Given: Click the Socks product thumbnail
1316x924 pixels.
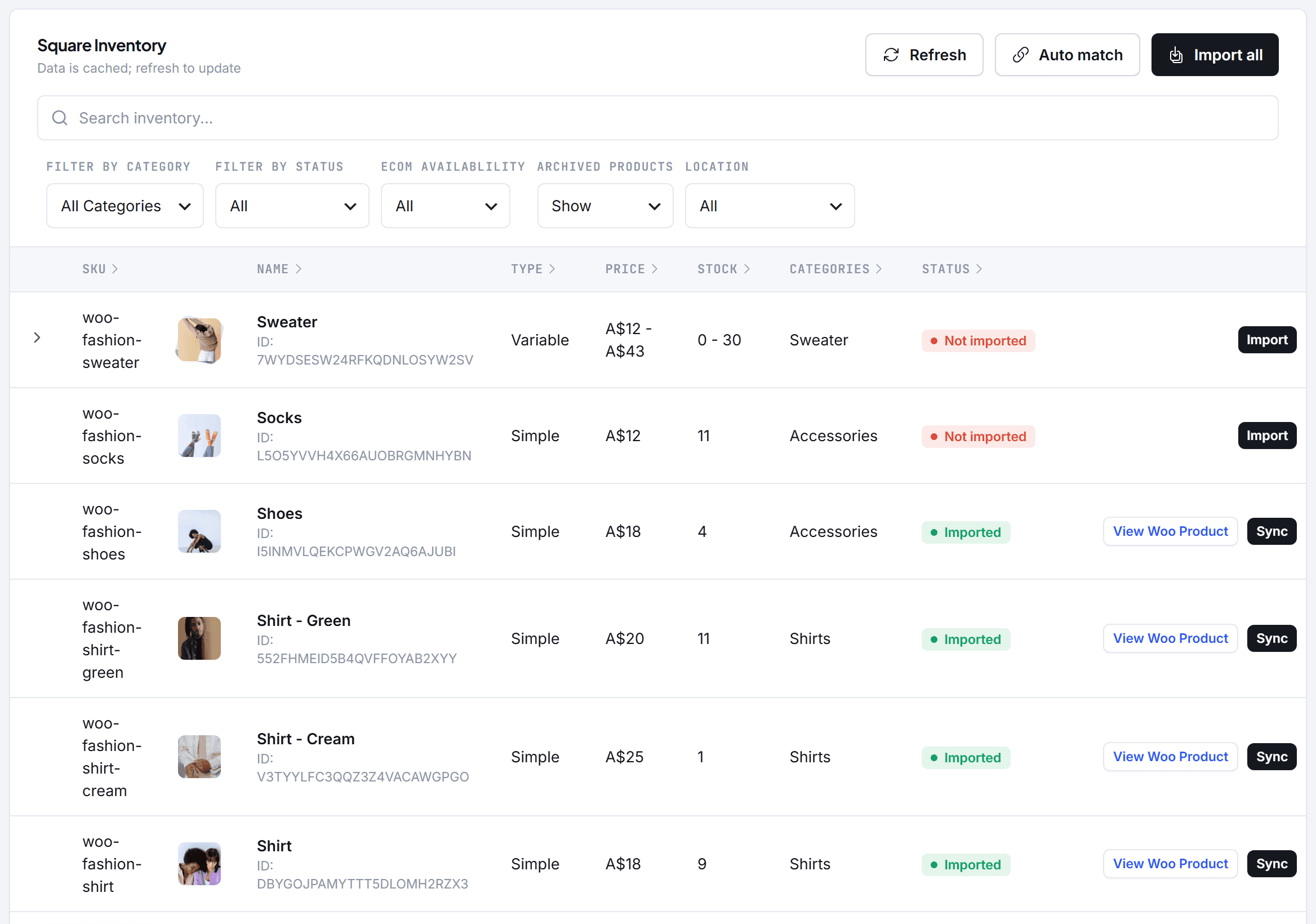Looking at the screenshot, I should click(x=199, y=436).
